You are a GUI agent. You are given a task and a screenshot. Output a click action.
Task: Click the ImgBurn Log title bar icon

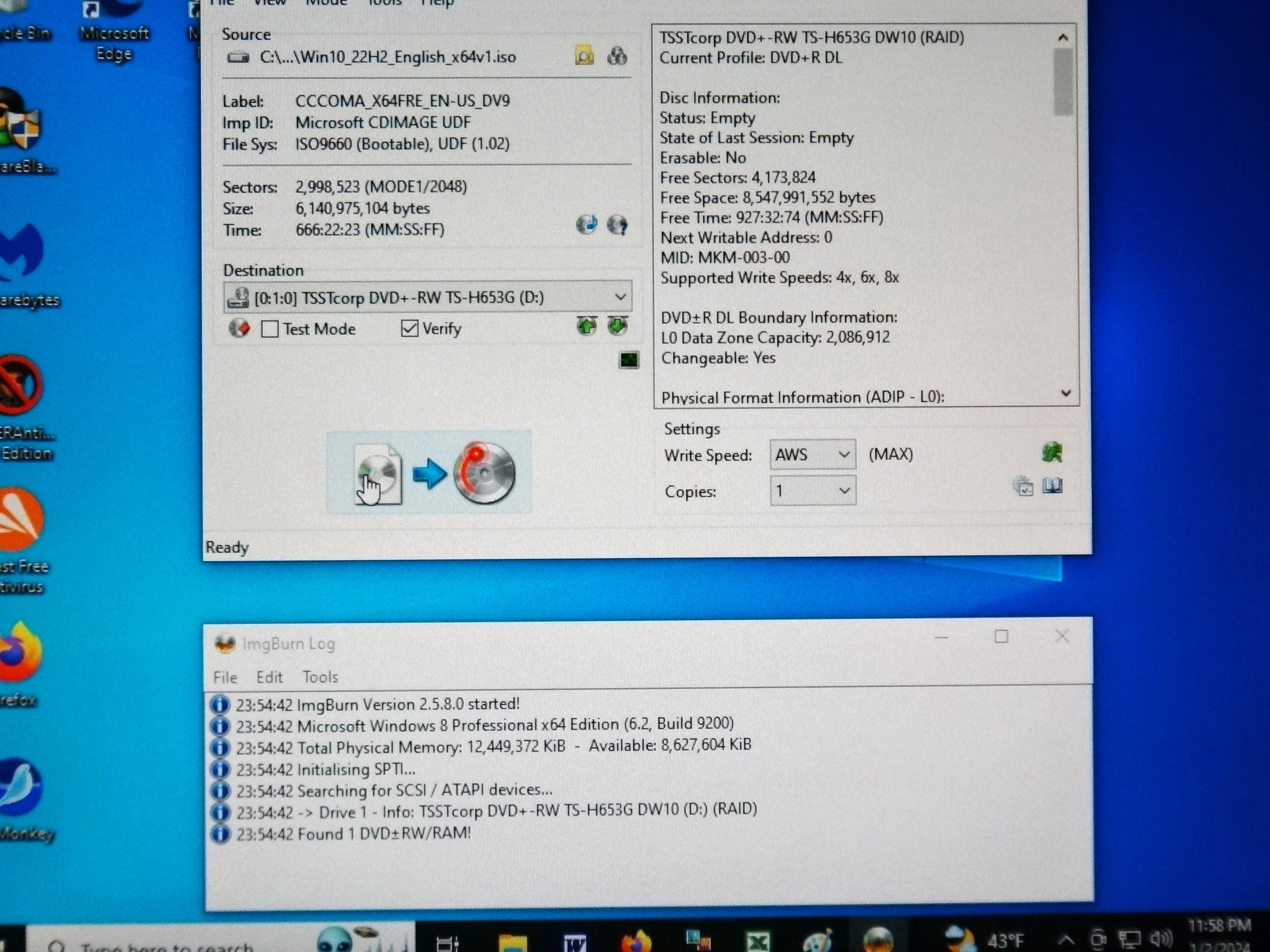224,644
